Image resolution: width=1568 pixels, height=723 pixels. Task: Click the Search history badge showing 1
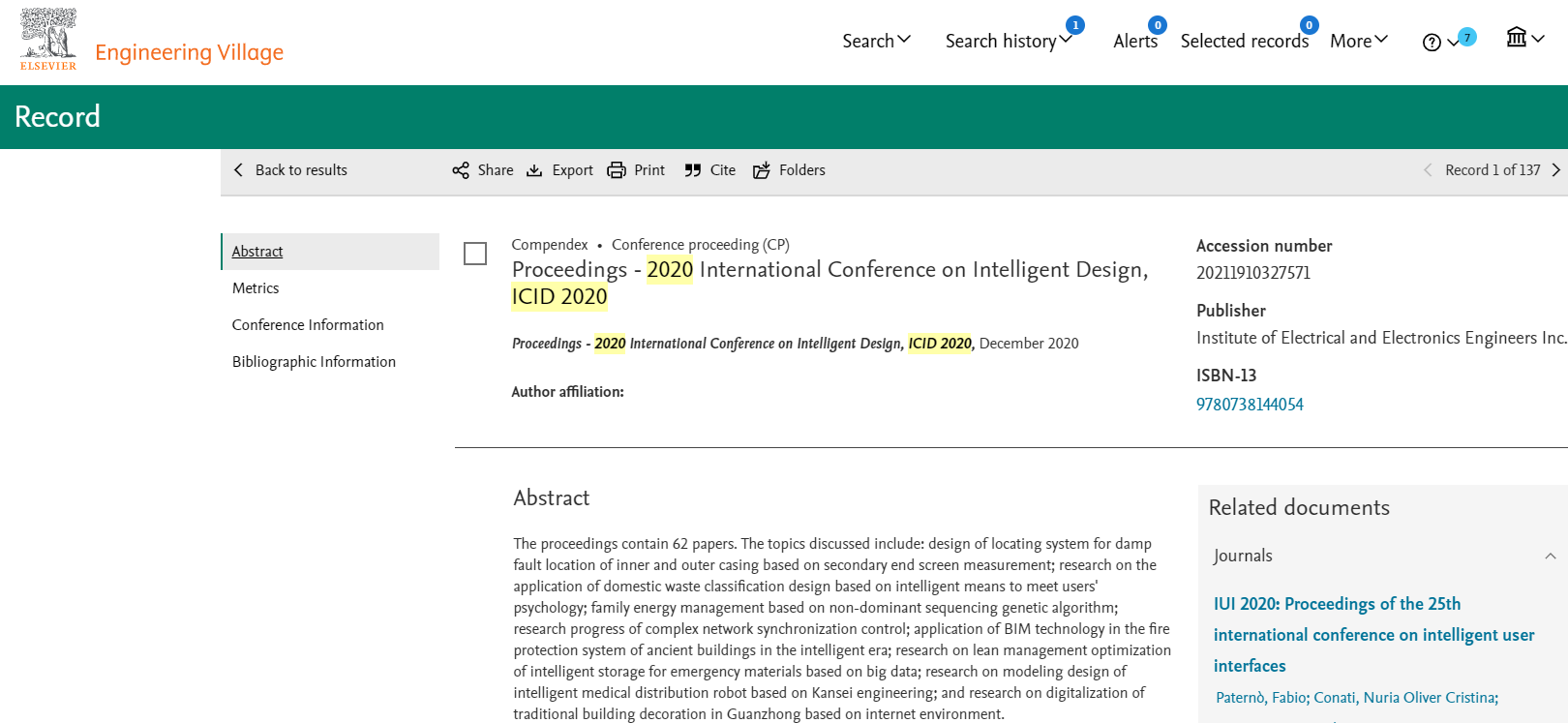pos(1074,25)
